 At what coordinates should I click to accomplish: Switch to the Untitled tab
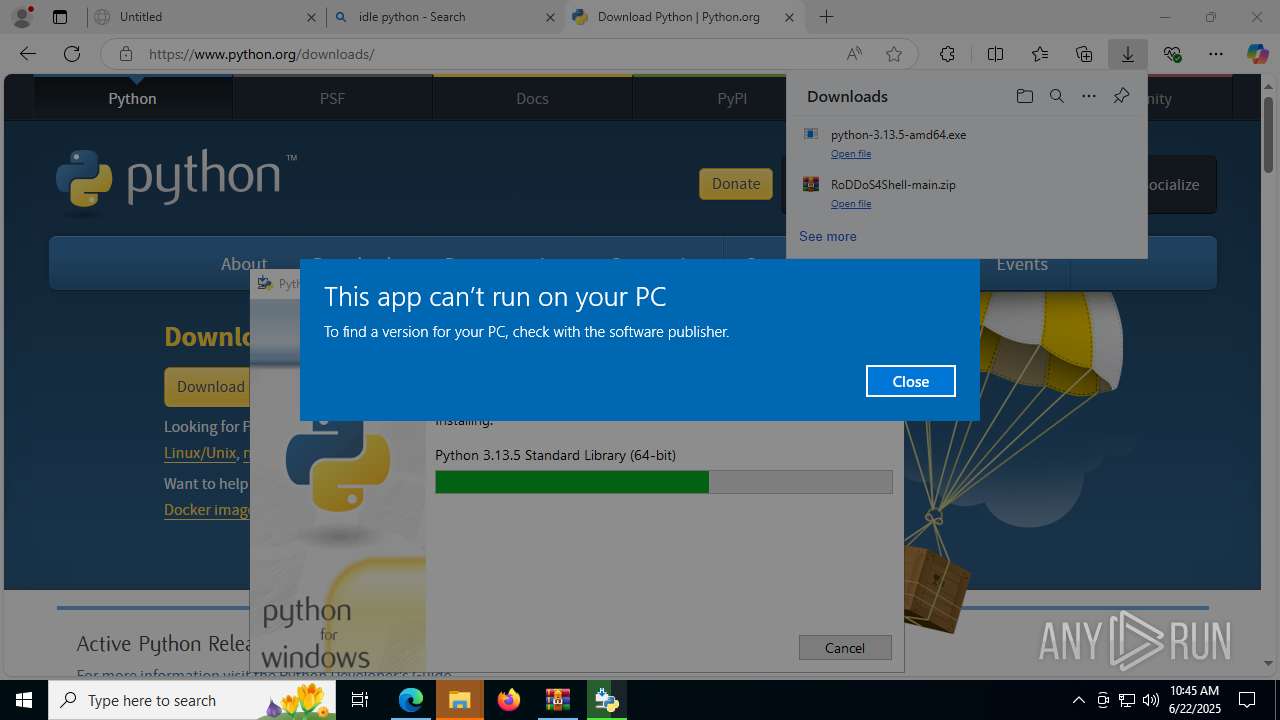tap(205, 17)
